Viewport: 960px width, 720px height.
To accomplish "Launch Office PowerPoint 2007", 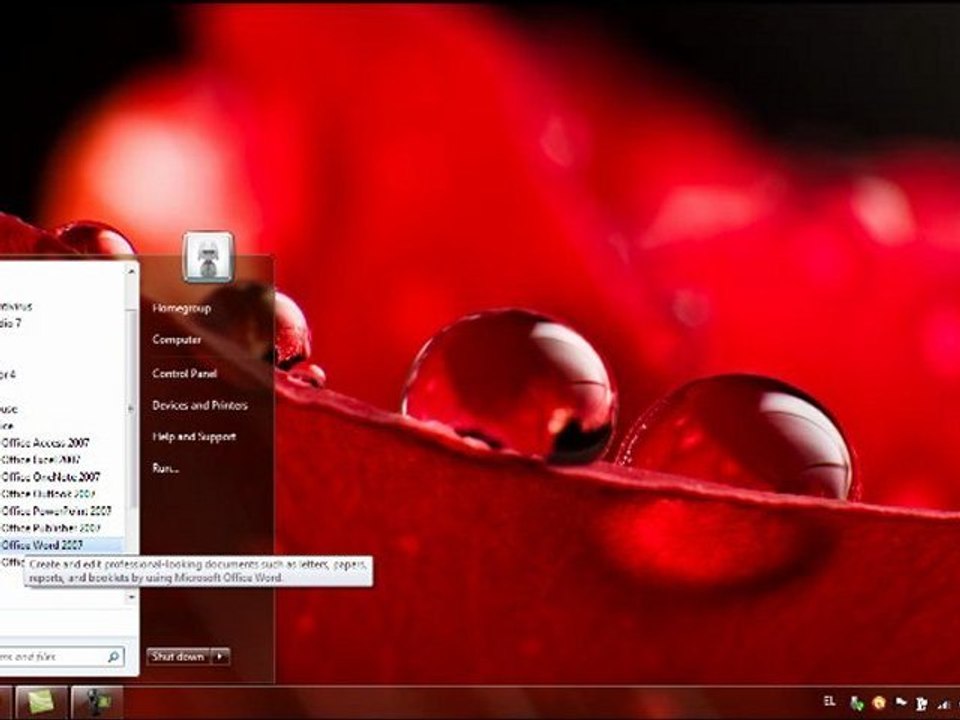I will (x=56, y=511).
